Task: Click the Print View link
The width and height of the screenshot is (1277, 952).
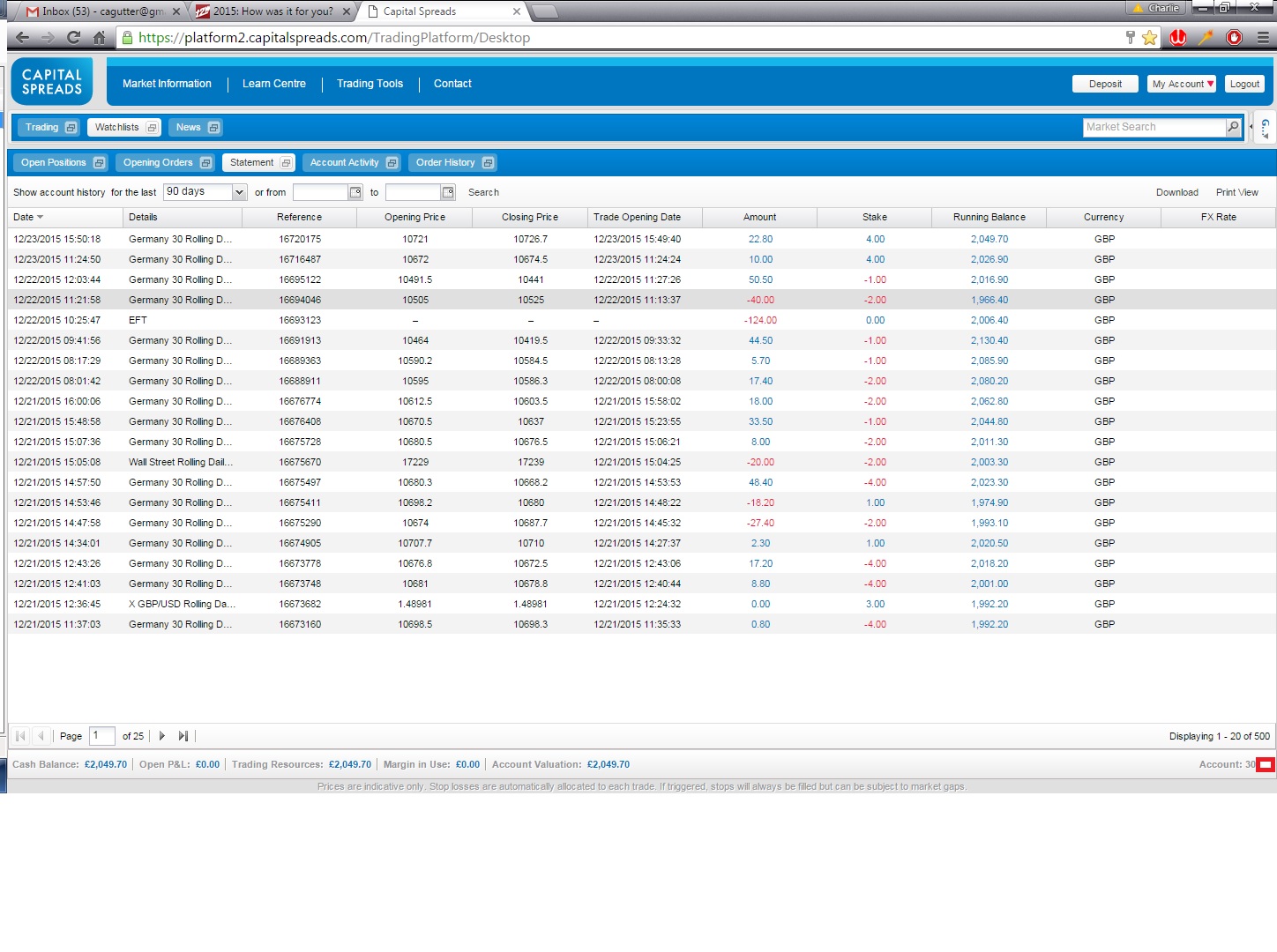Action: 1237,192
